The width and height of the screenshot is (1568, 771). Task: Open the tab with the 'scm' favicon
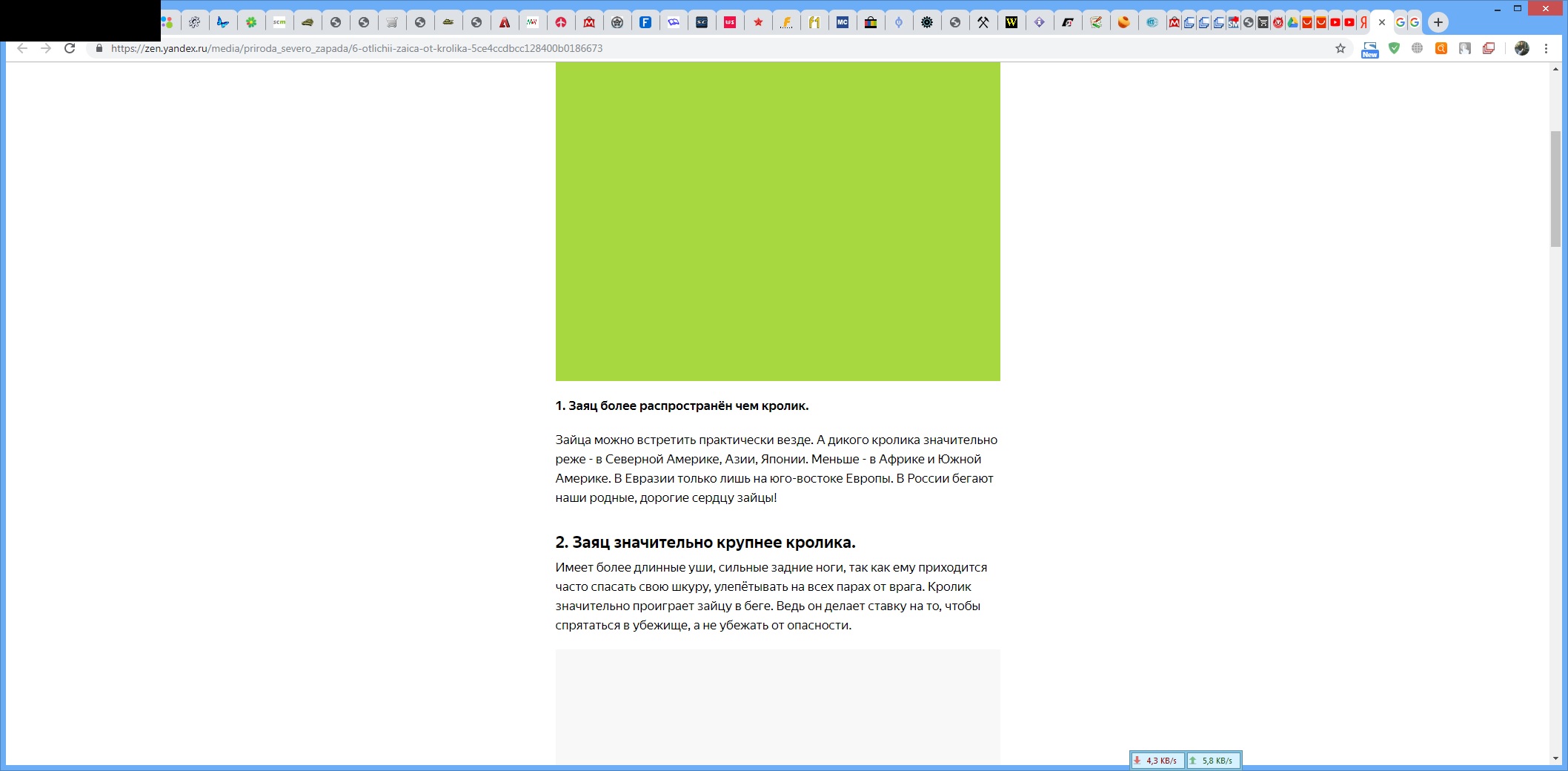279,22
